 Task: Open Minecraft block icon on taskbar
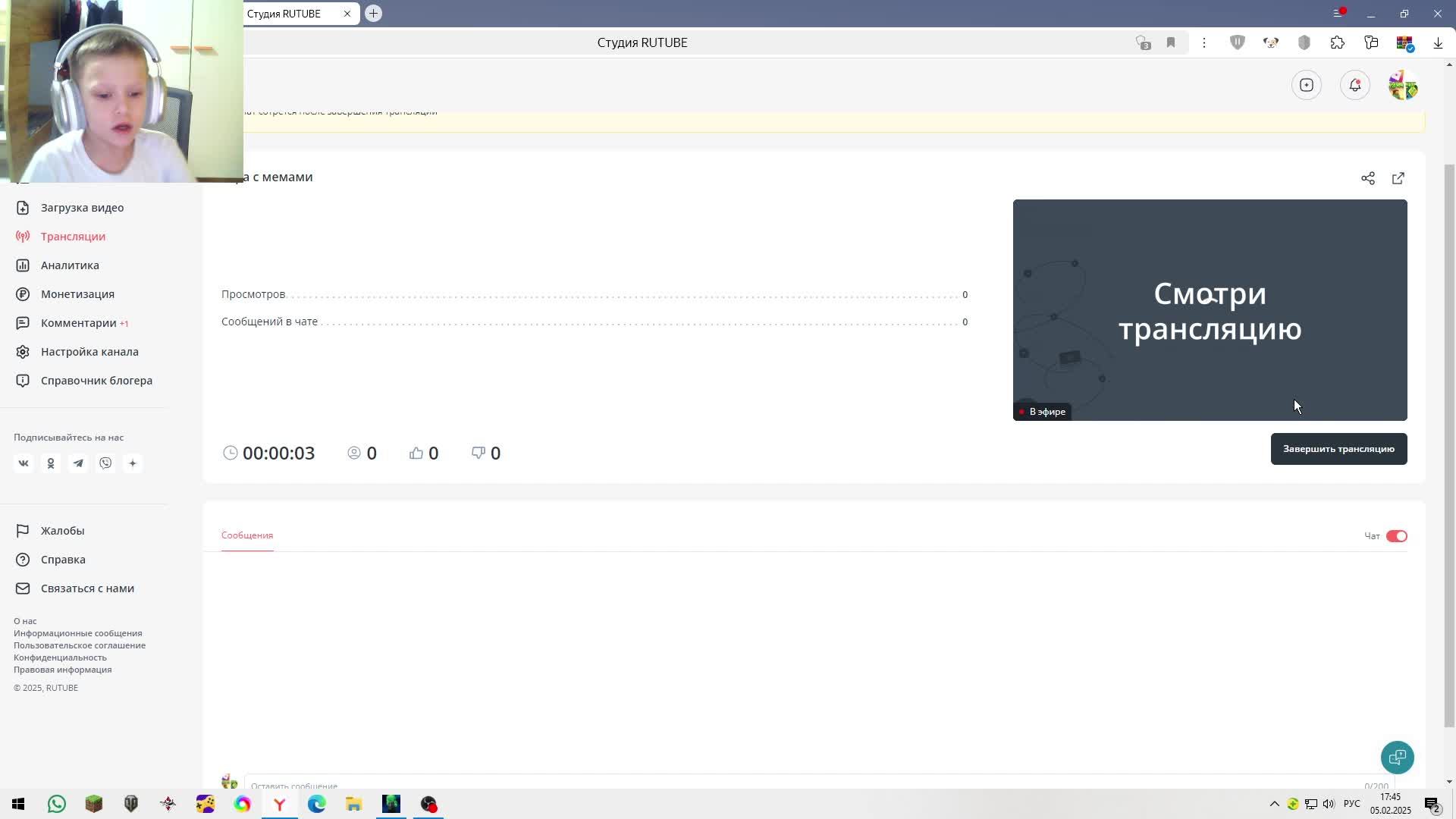[93, 804]
